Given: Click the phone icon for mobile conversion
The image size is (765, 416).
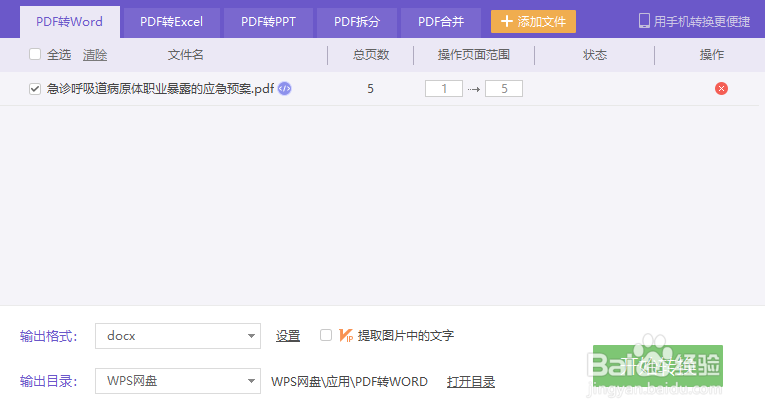Looking at the screenshot, I should [644, 21].
